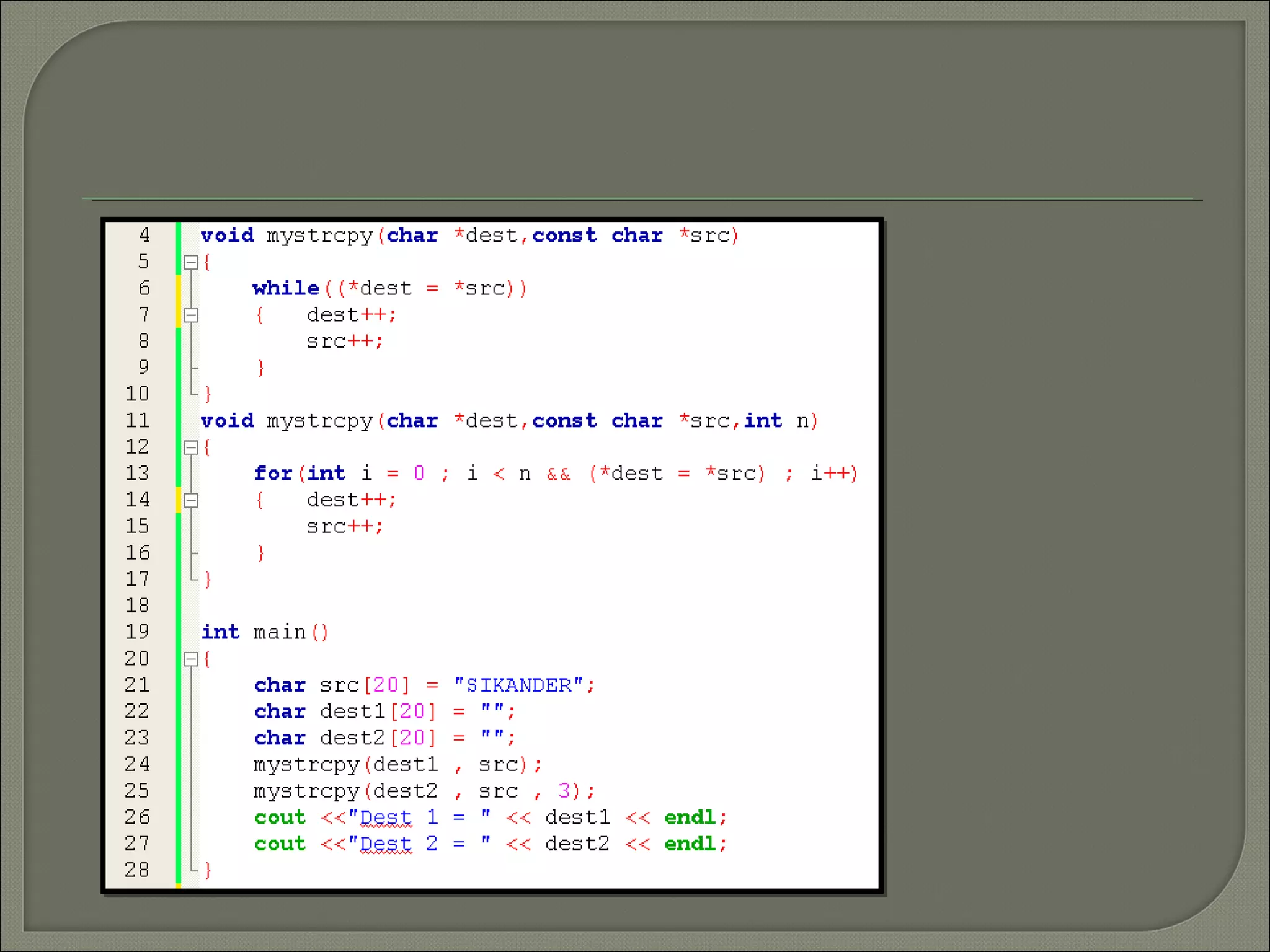The height and width of the screenshot is (952, 1270).
Task: Click the number 3 argument on line 25
Action: (564, 790)
